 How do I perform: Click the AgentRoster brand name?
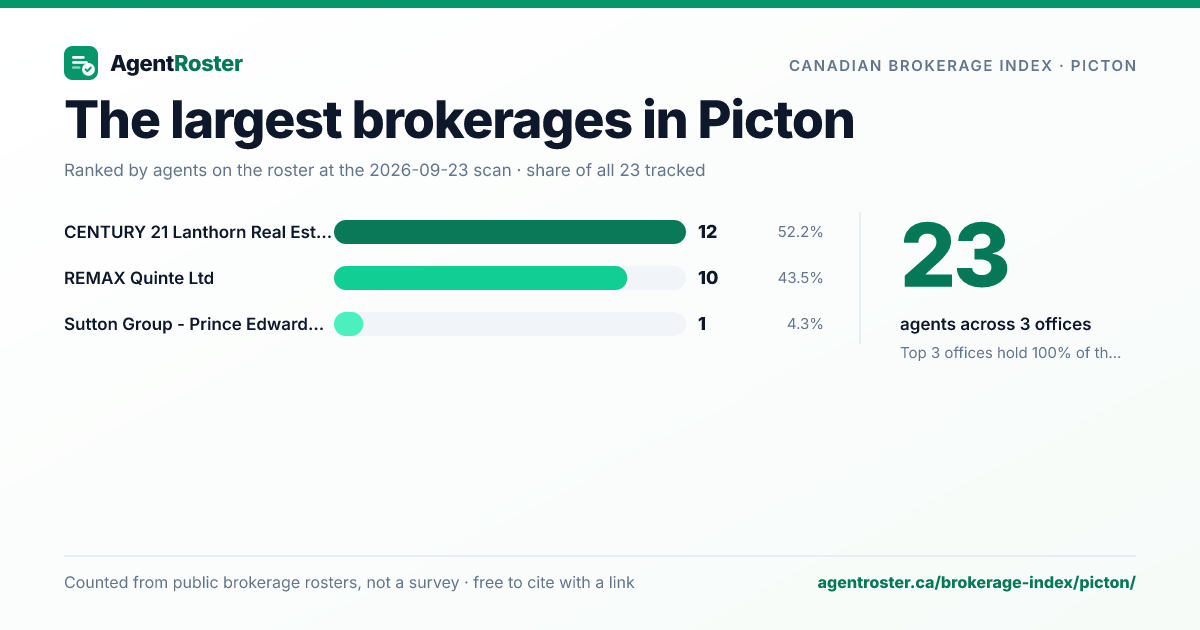coord(176,64)
